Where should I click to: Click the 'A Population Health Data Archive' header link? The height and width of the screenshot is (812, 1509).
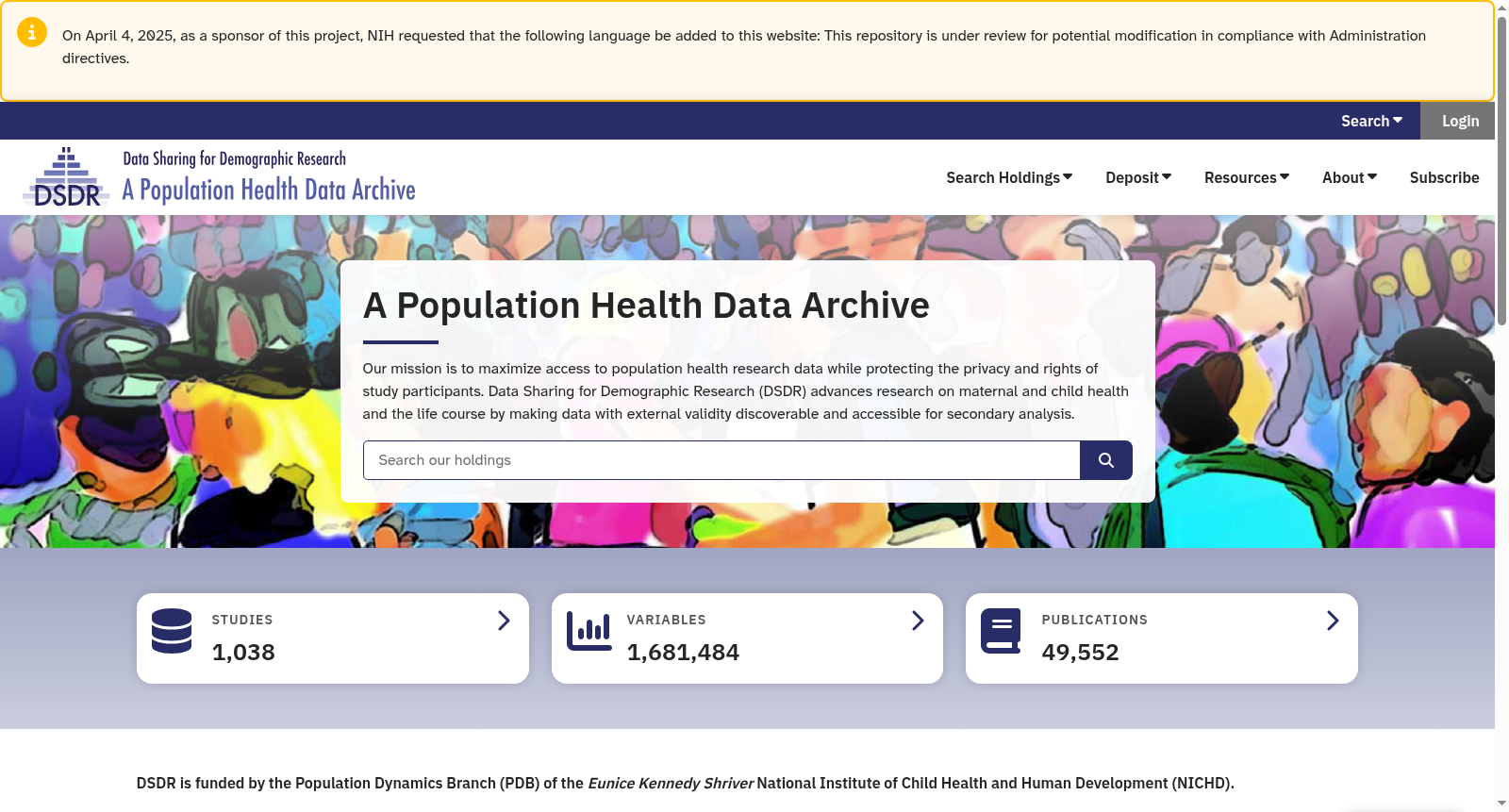pos(269,191)
